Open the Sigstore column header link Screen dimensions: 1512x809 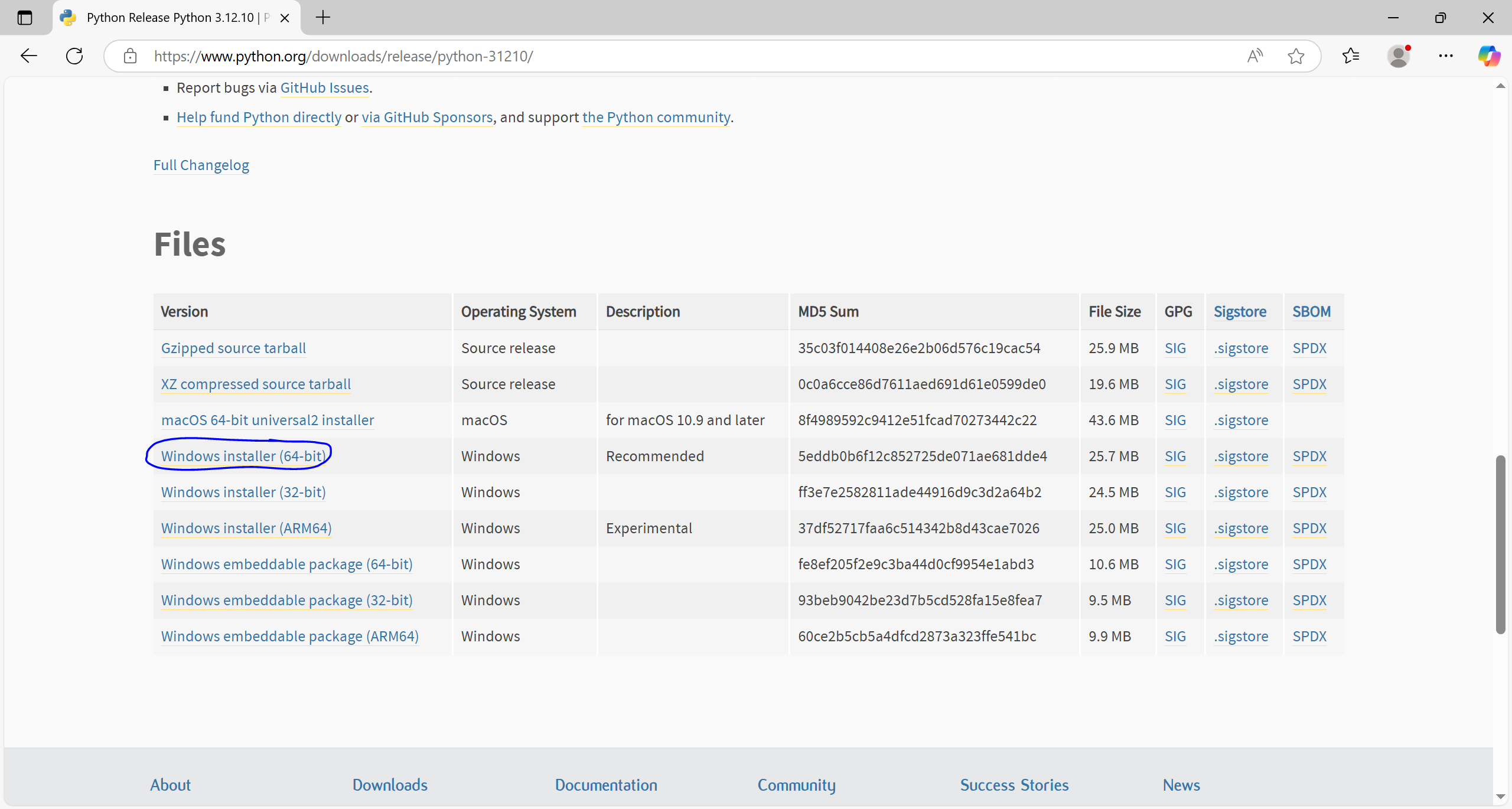[x=1240, y=312]
